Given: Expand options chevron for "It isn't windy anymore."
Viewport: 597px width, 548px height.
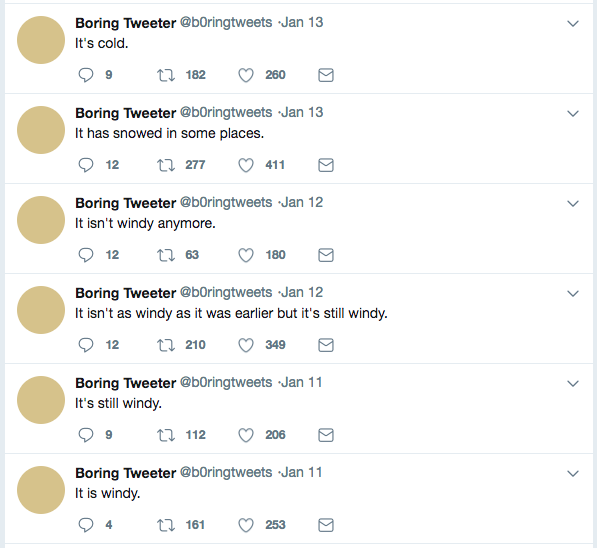Looking at the screenshot, I should pyautogui.click(x=573, y=204).
